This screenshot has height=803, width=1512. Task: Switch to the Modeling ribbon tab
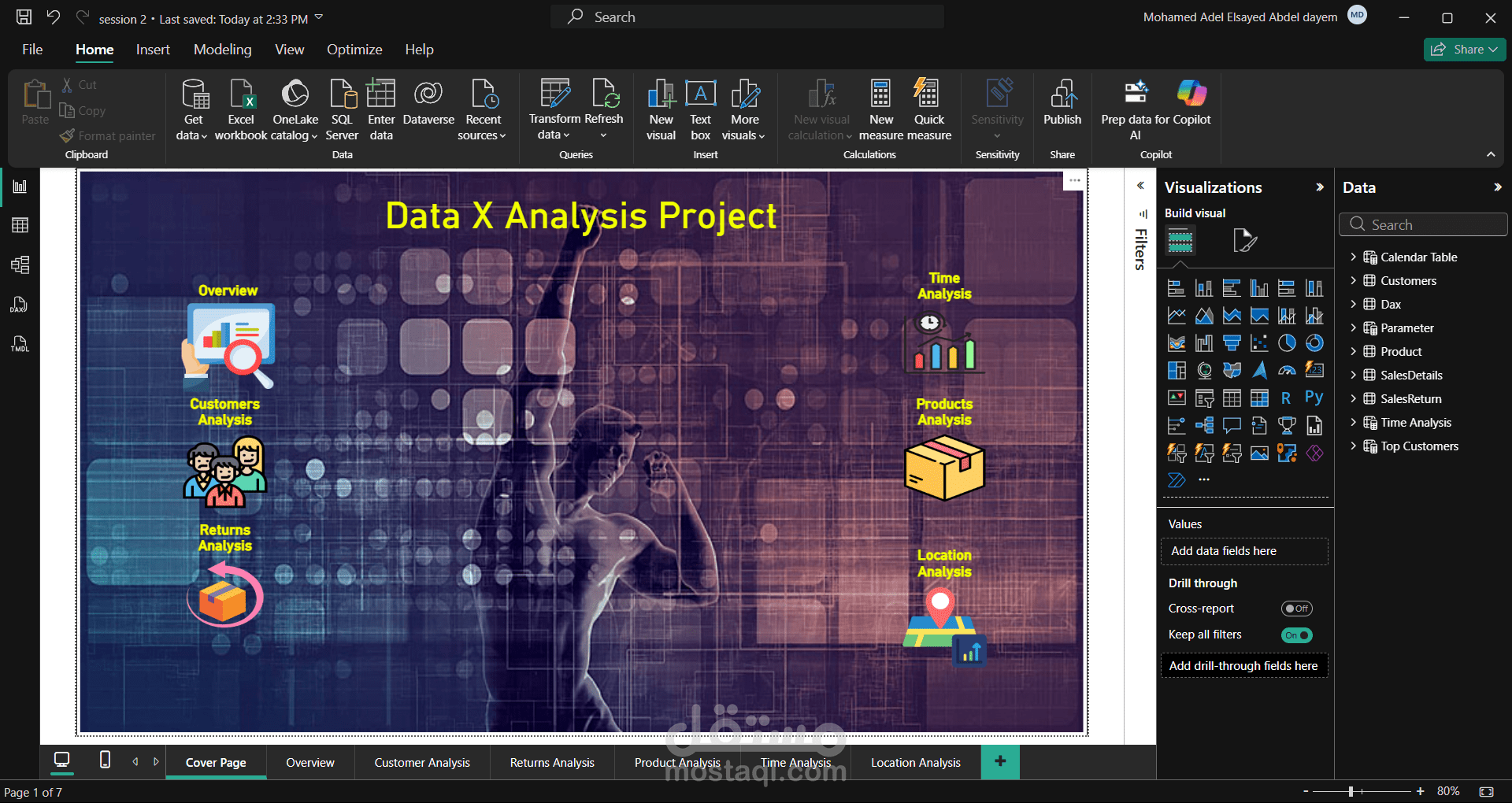tap(223, 49)
